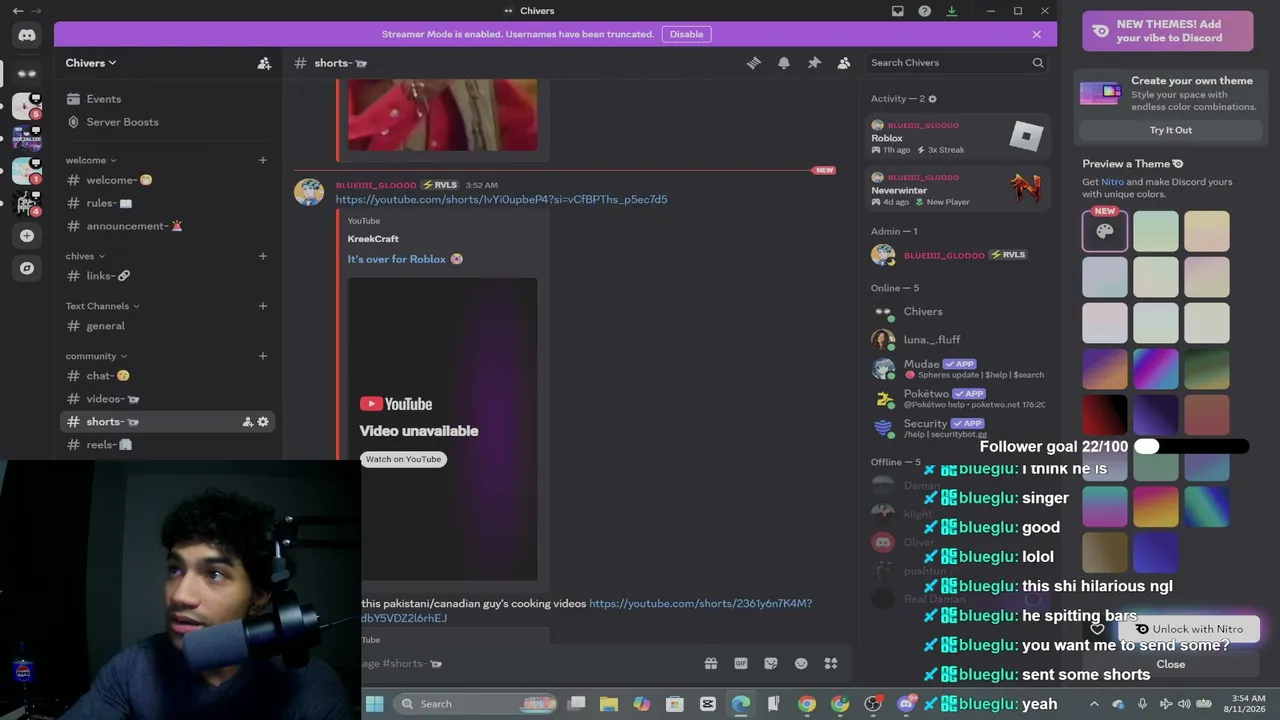Image resolution: width=1280 pixels, height=720 pixels.
Task: Open Discord direct messages home icon
Action: (27, 35)
